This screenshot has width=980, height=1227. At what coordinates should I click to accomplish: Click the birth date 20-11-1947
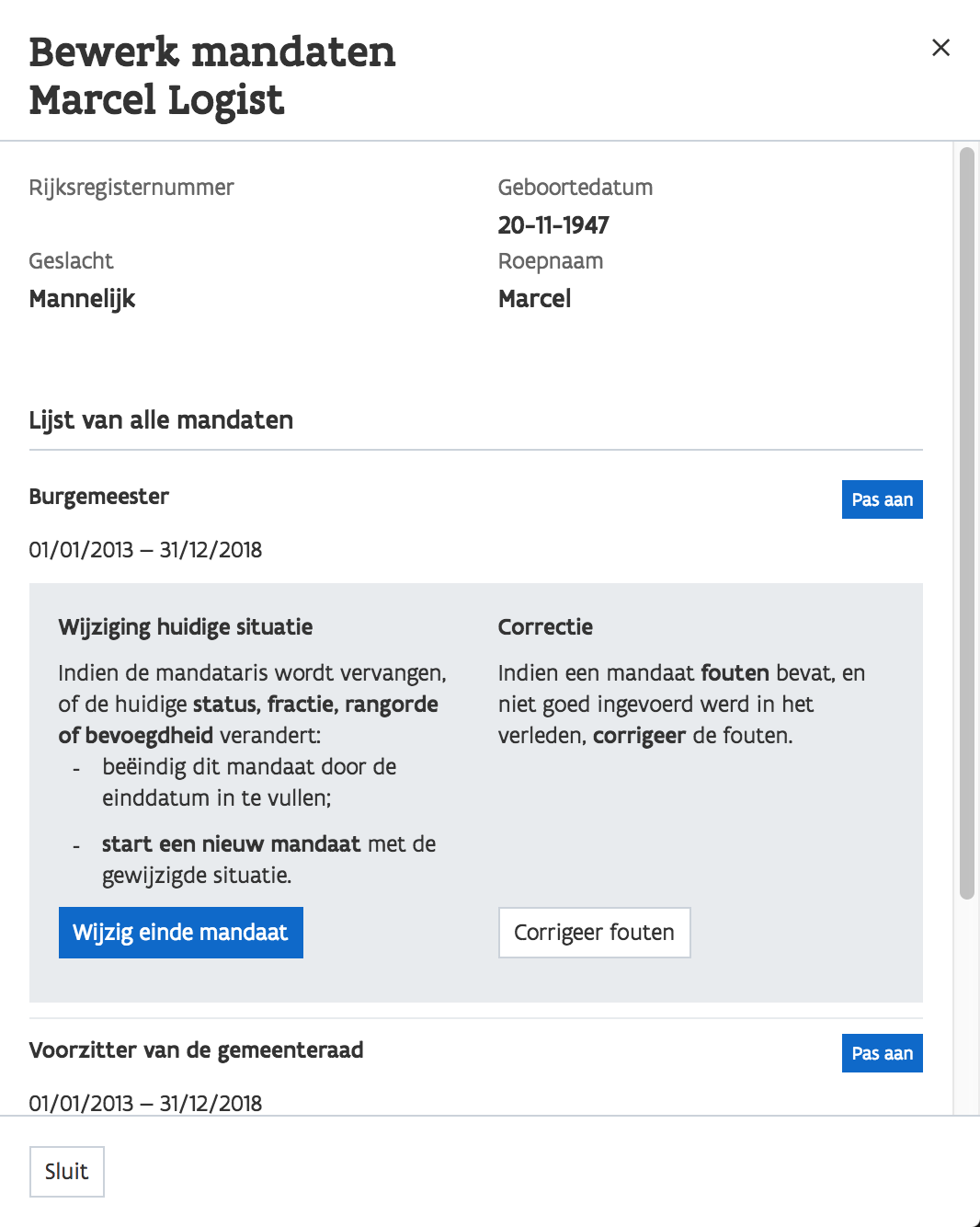[x=553, y=225]
